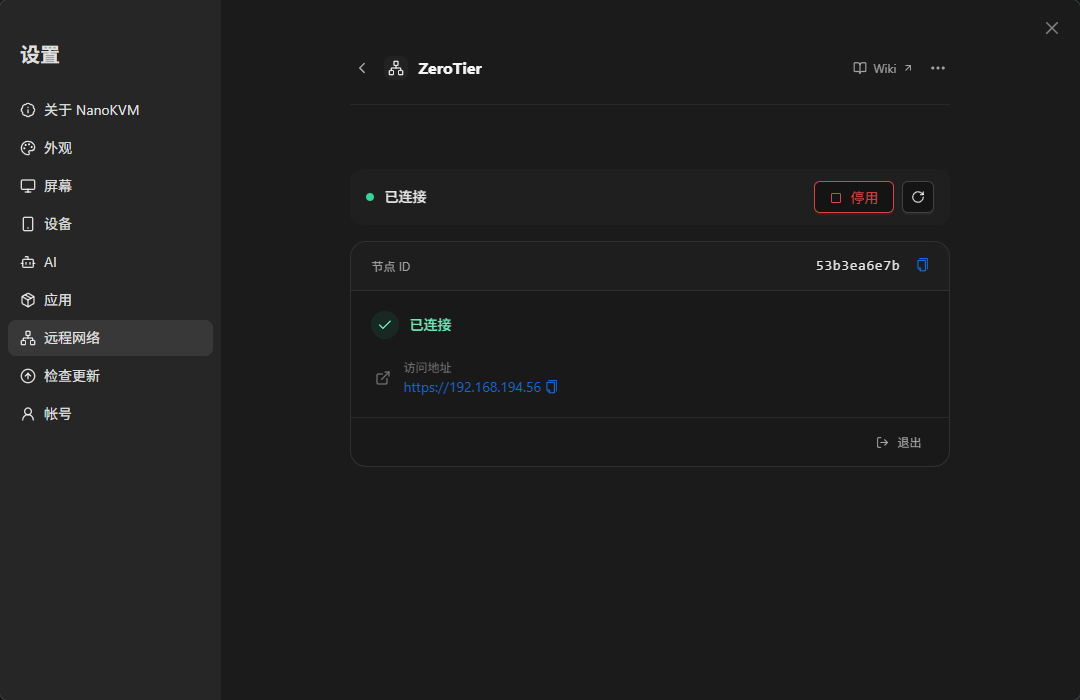Close the settings dialog with the X
1080x700 pixels.
click(x=1052, y=28)
